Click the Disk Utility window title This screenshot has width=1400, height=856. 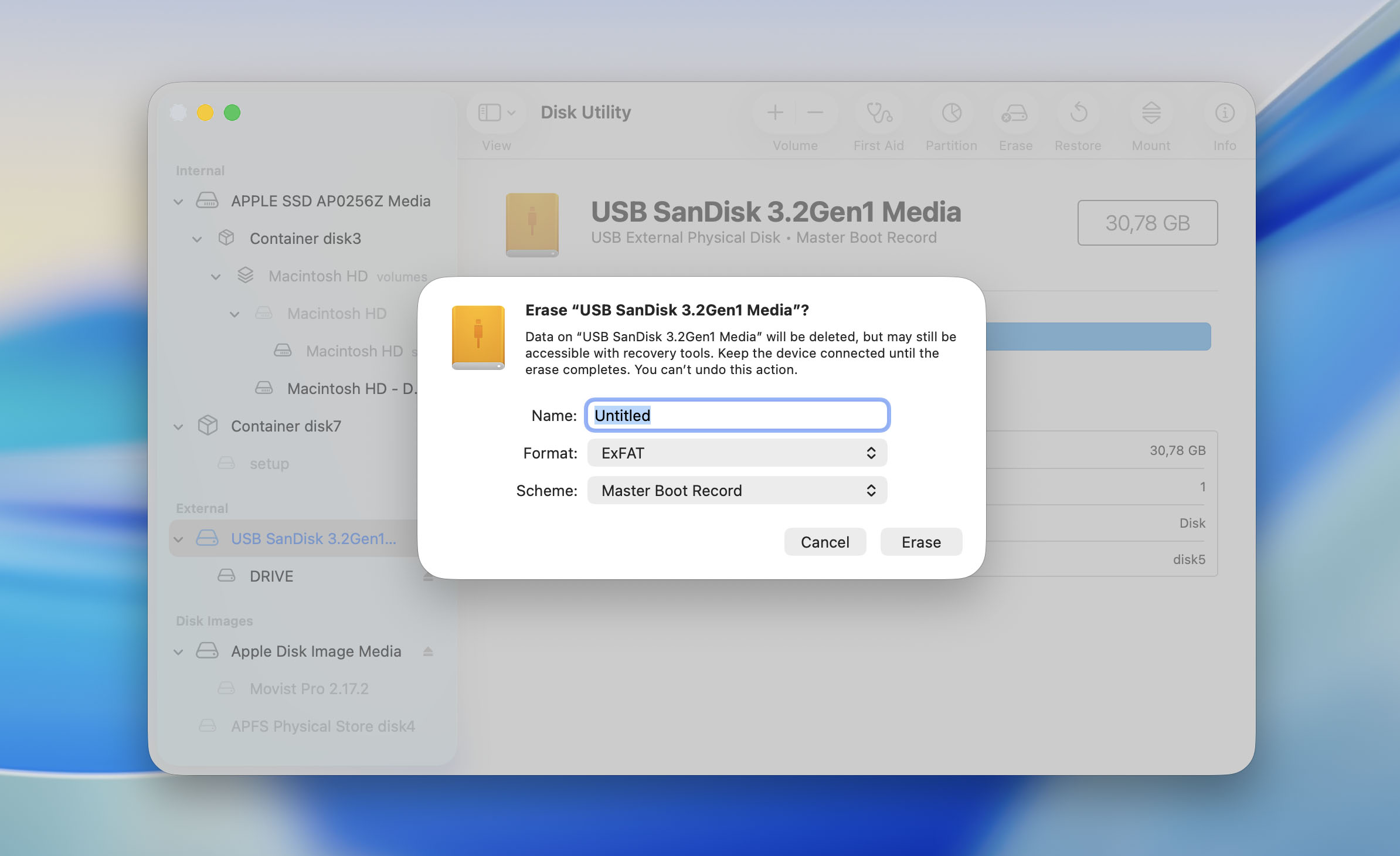click(x=586, y=112)
